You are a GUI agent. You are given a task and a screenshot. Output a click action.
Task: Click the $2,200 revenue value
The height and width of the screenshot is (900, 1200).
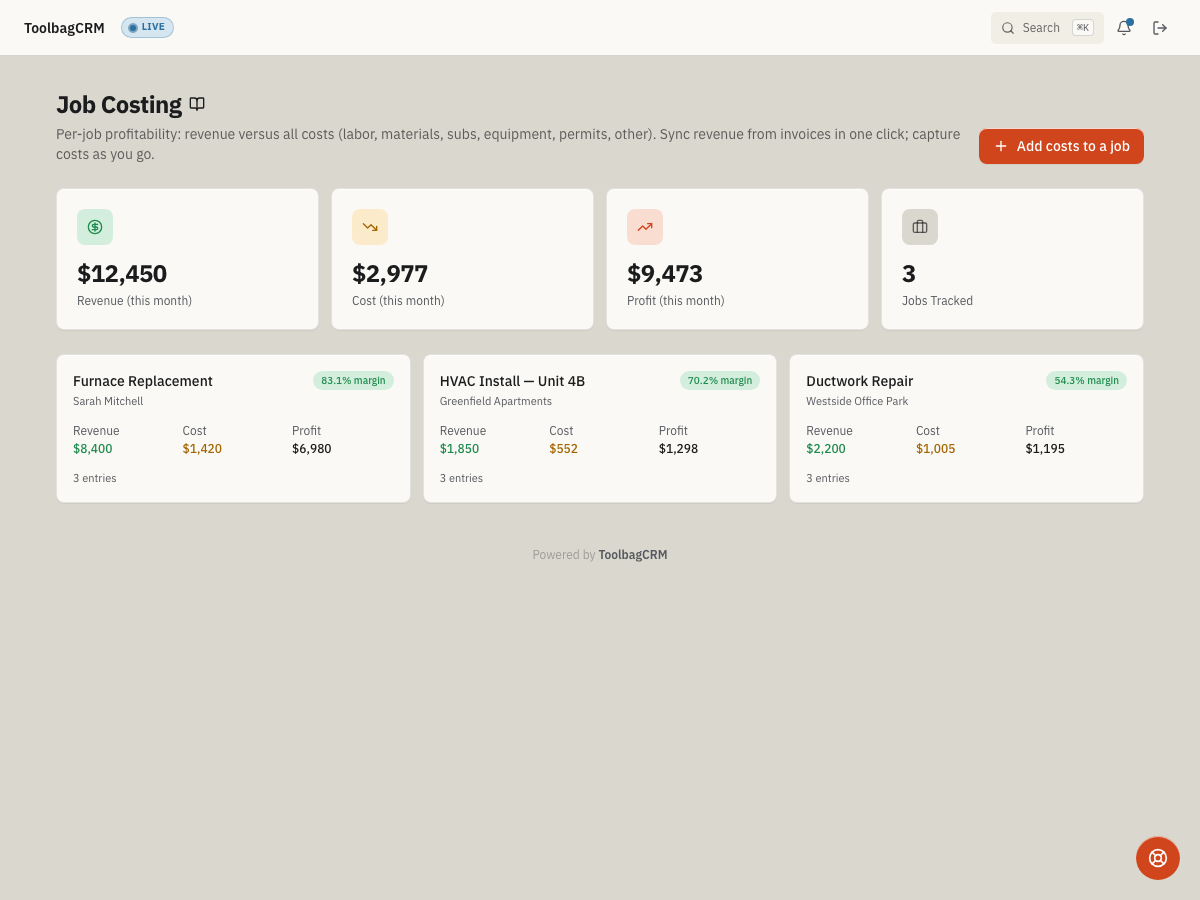826,449
